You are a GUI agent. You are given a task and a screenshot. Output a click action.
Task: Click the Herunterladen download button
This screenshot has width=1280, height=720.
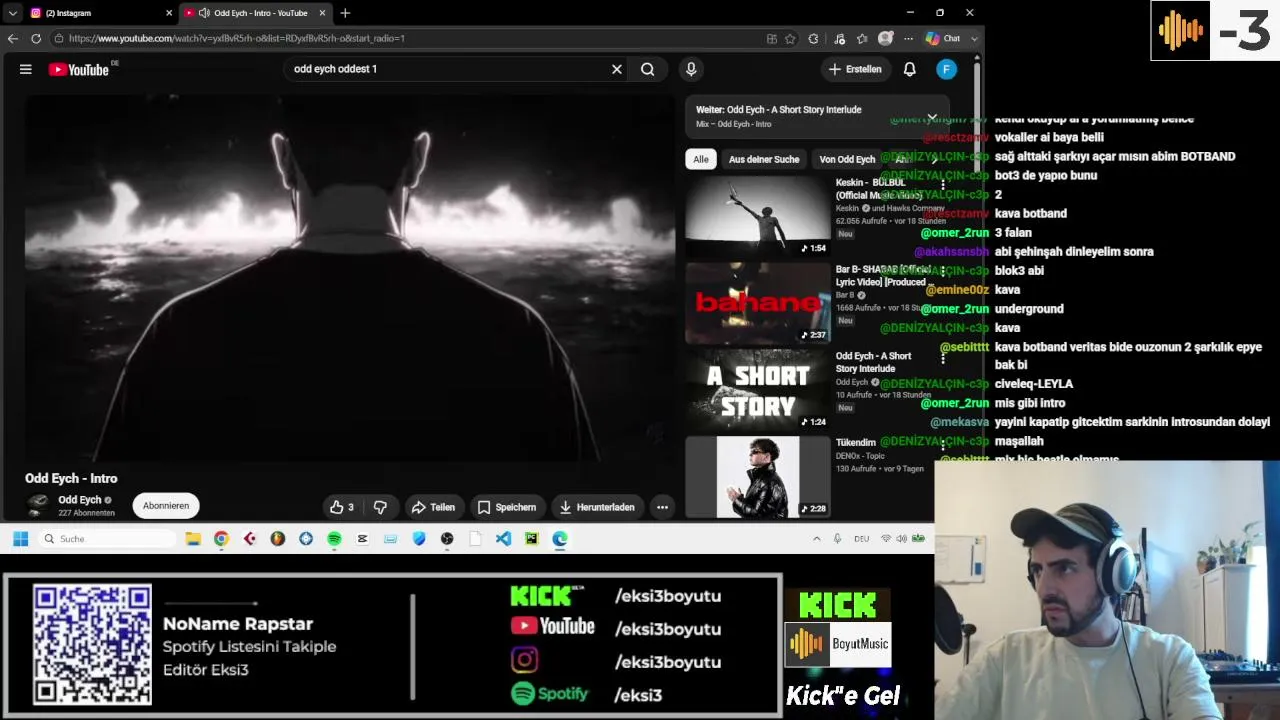coord(597,507)
